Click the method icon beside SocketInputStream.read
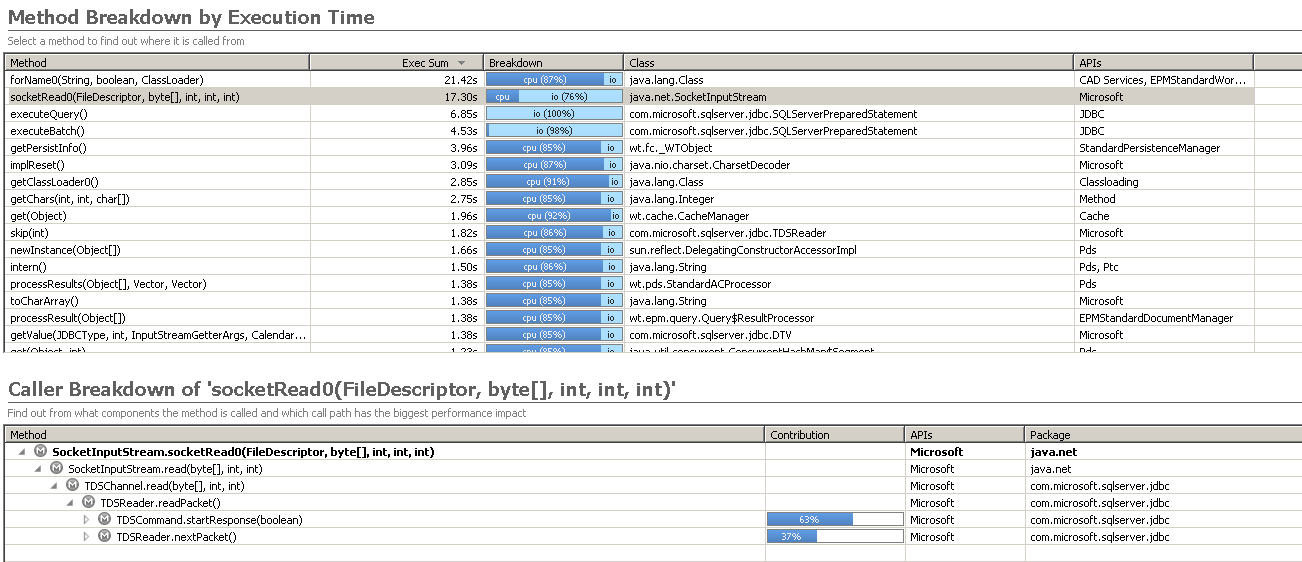This screenshot has height=562, width=1302. coord(56,469)
